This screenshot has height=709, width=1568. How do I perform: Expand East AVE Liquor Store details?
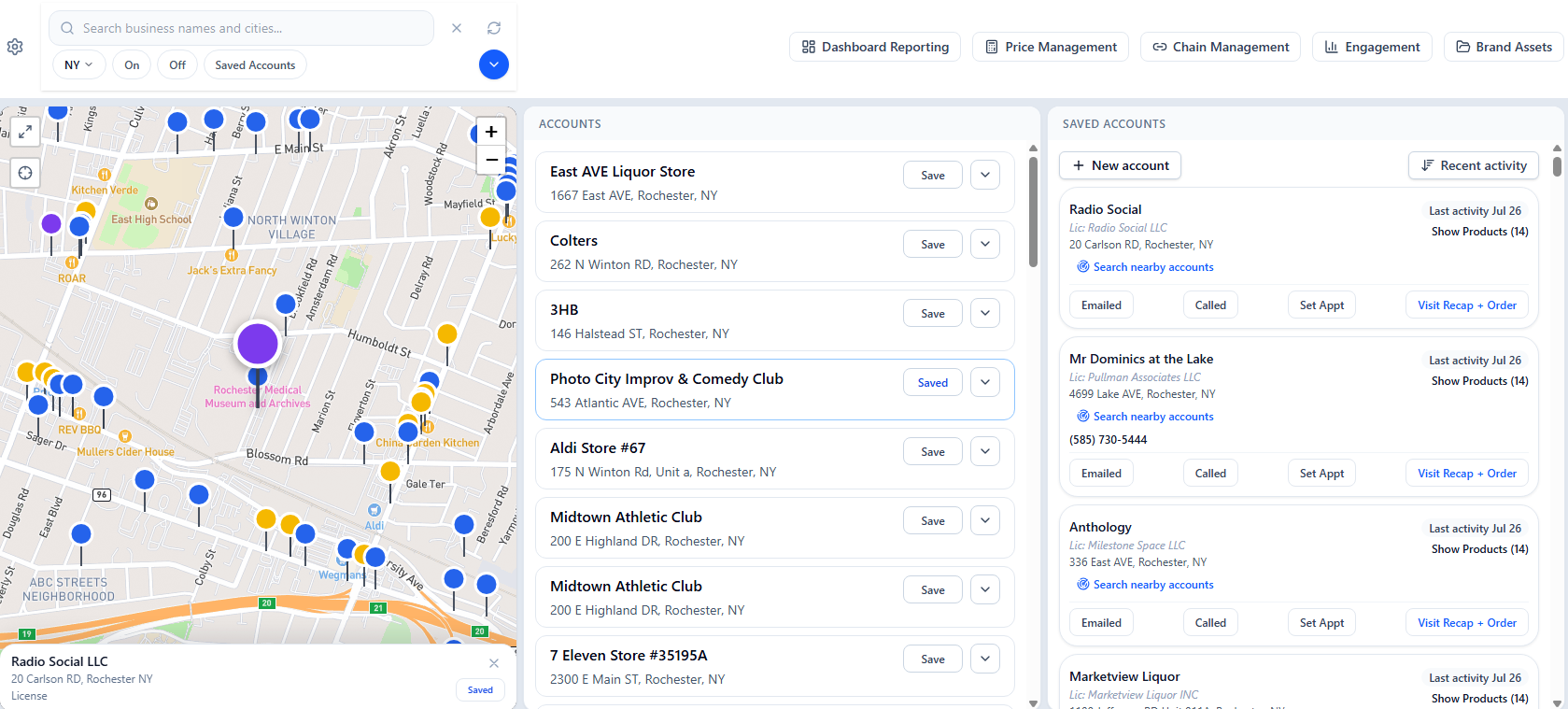pyautogui.click(x=985, y=175)
